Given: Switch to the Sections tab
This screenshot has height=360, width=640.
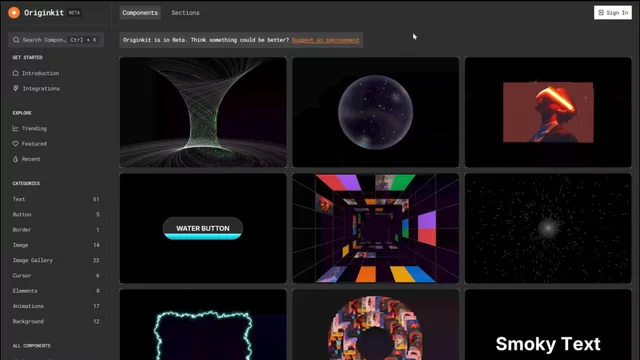Looking at the screenshot, I should click(185, 13).
